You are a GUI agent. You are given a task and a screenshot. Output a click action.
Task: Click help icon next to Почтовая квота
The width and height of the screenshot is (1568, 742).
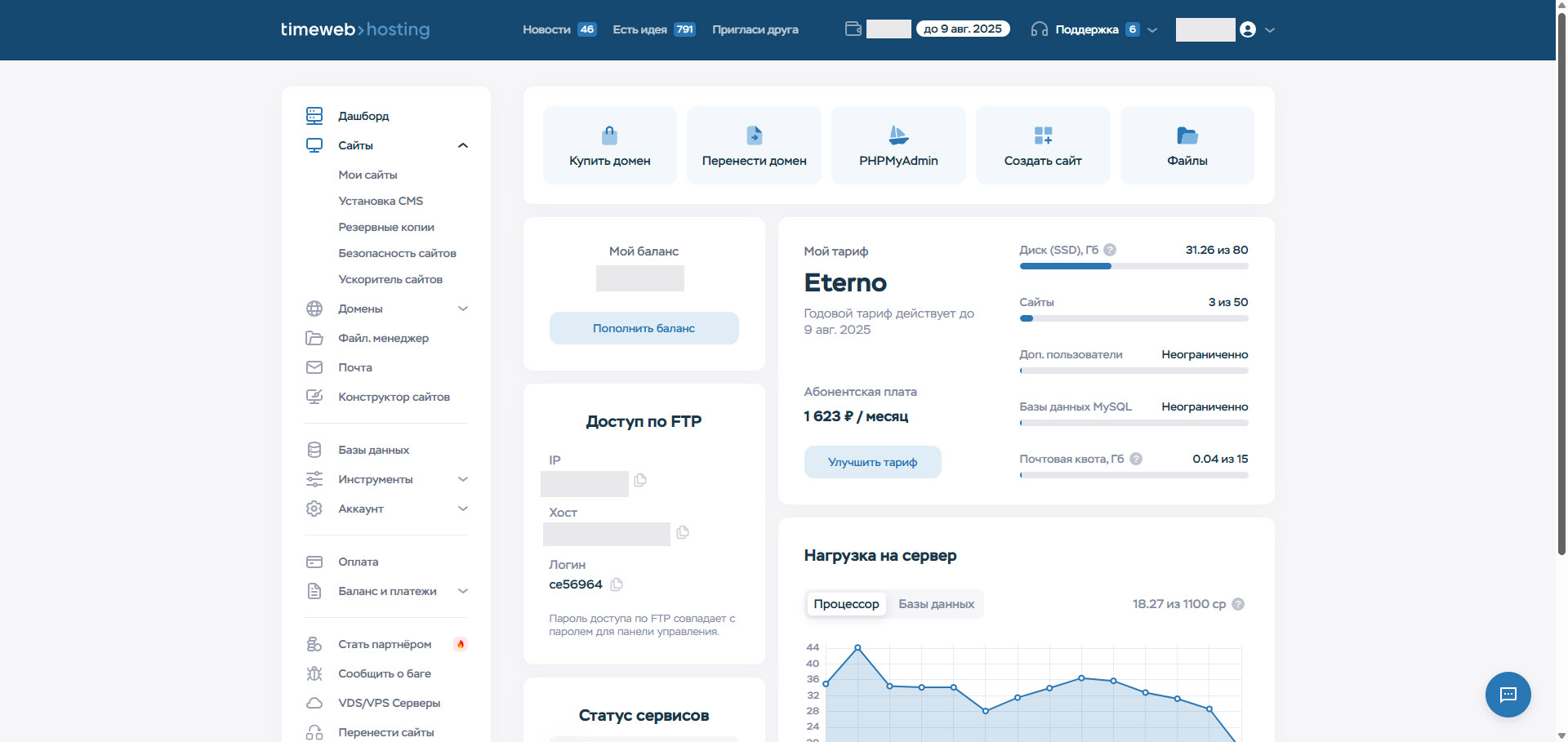coord(1136,459)
